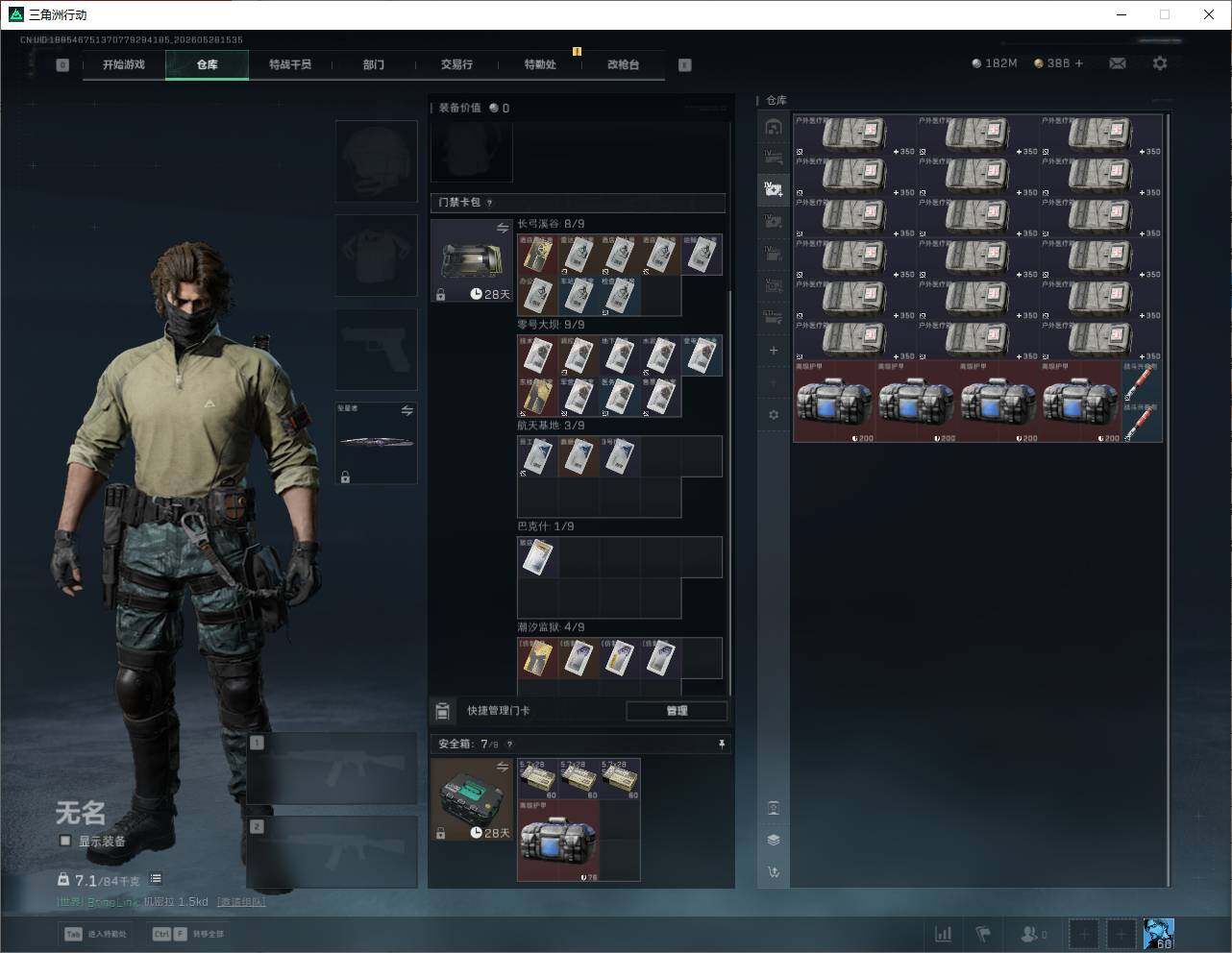Click the body armor equipment slot
The image size is (1232, 953).
click(376, 255)
